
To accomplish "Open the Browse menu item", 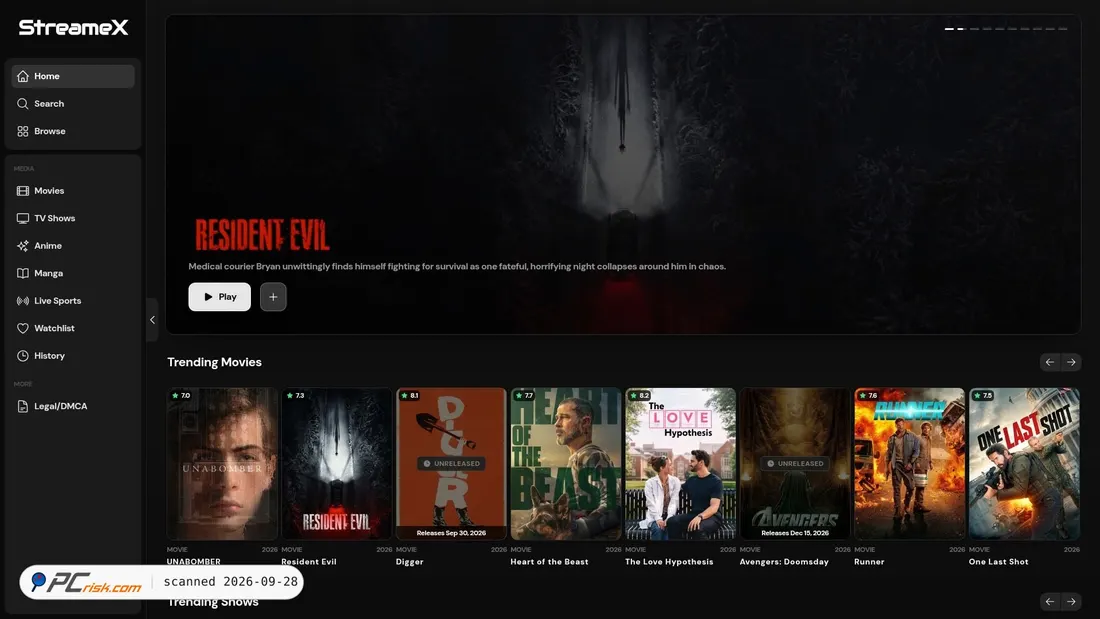I will [x=73, y=131].
